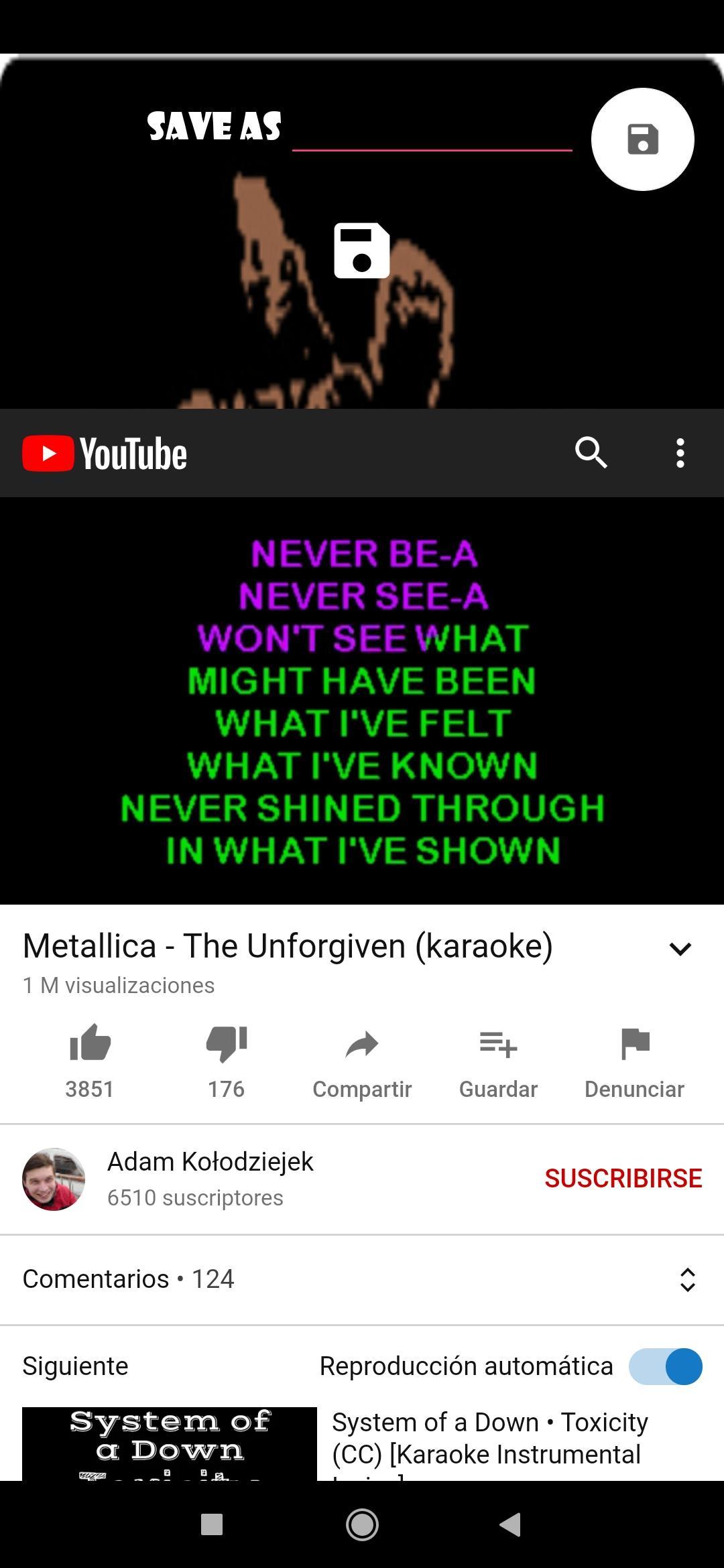
Task: Open Adam Kołodziejek channel name
Action: point(210,1161)
